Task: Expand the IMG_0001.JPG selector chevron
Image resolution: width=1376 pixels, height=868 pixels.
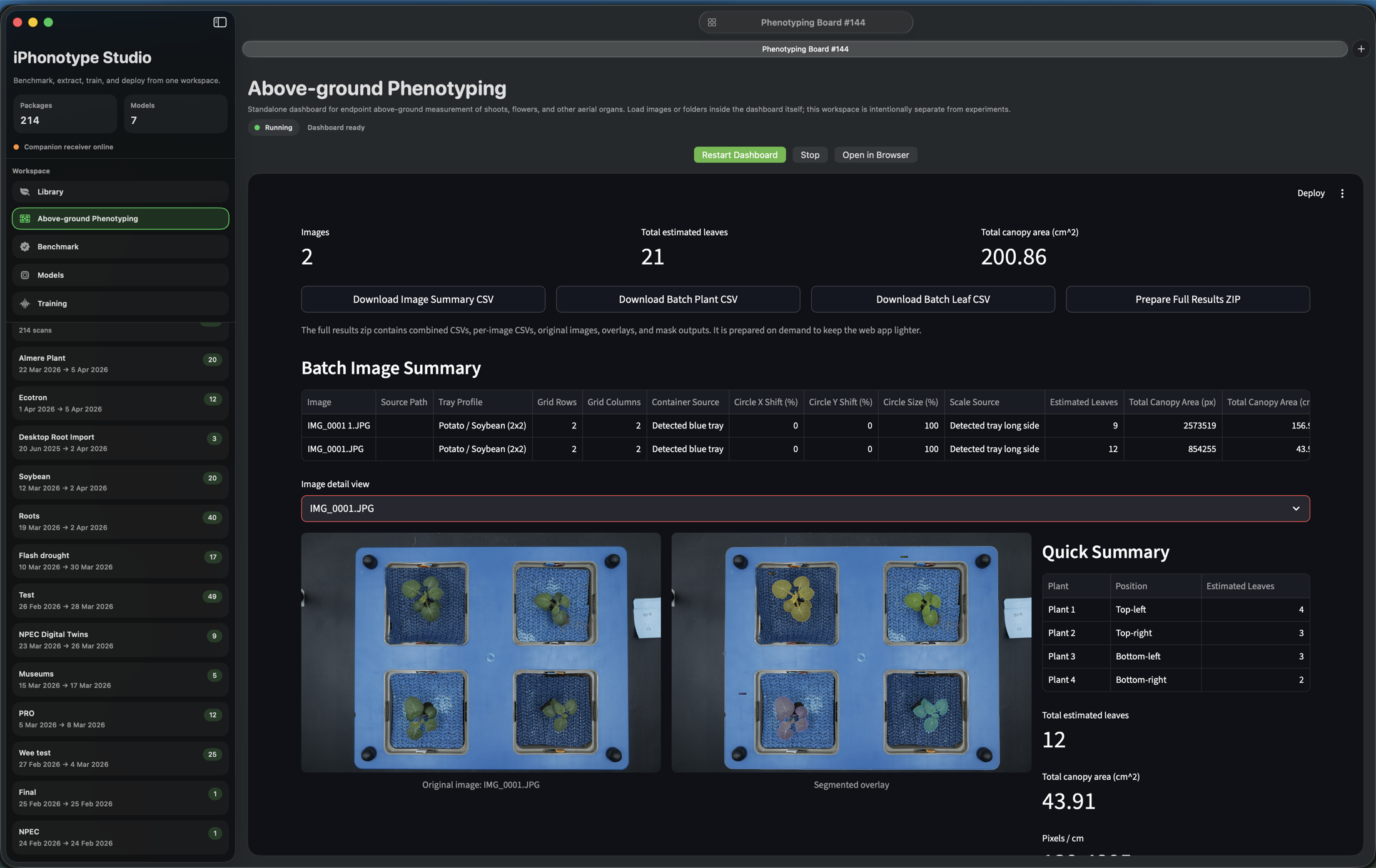Action: tap(1296, 508)
